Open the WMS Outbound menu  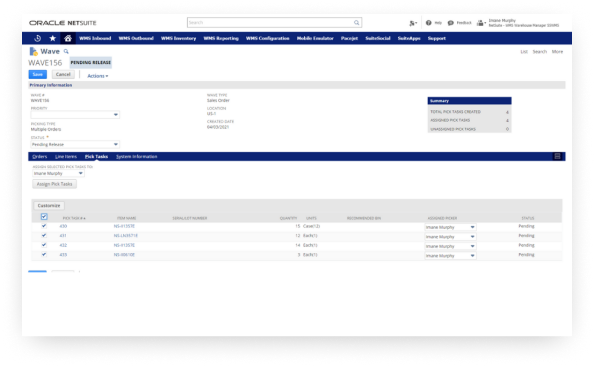(x=136, y=38)
